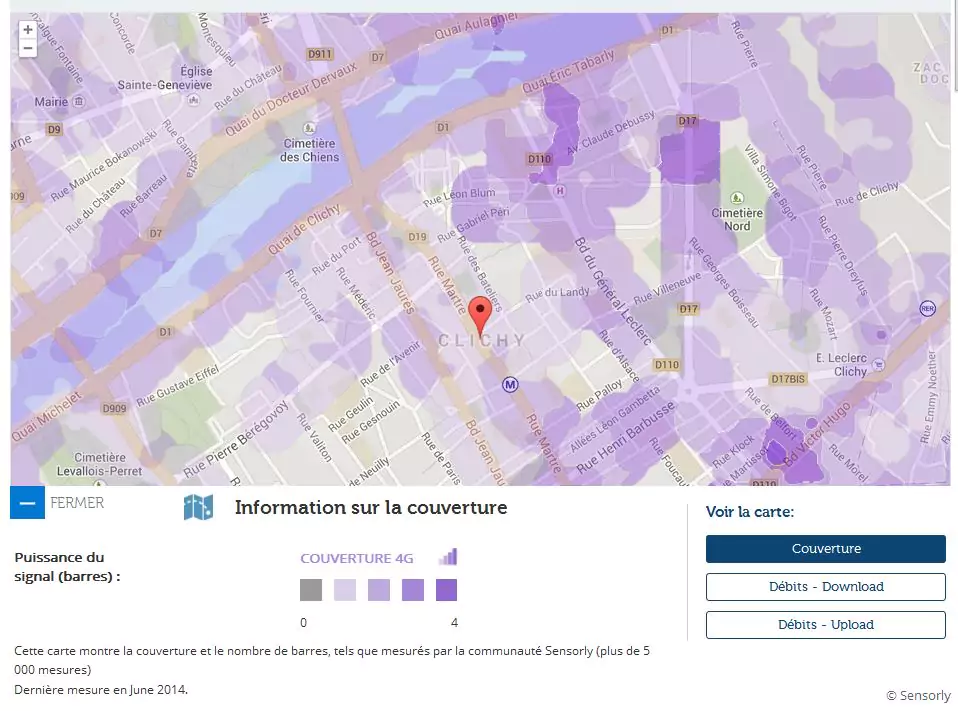Viewport: 958px width, 711px height.
Task: Click the folded map icon beside Information
Action: pos(198,507)
